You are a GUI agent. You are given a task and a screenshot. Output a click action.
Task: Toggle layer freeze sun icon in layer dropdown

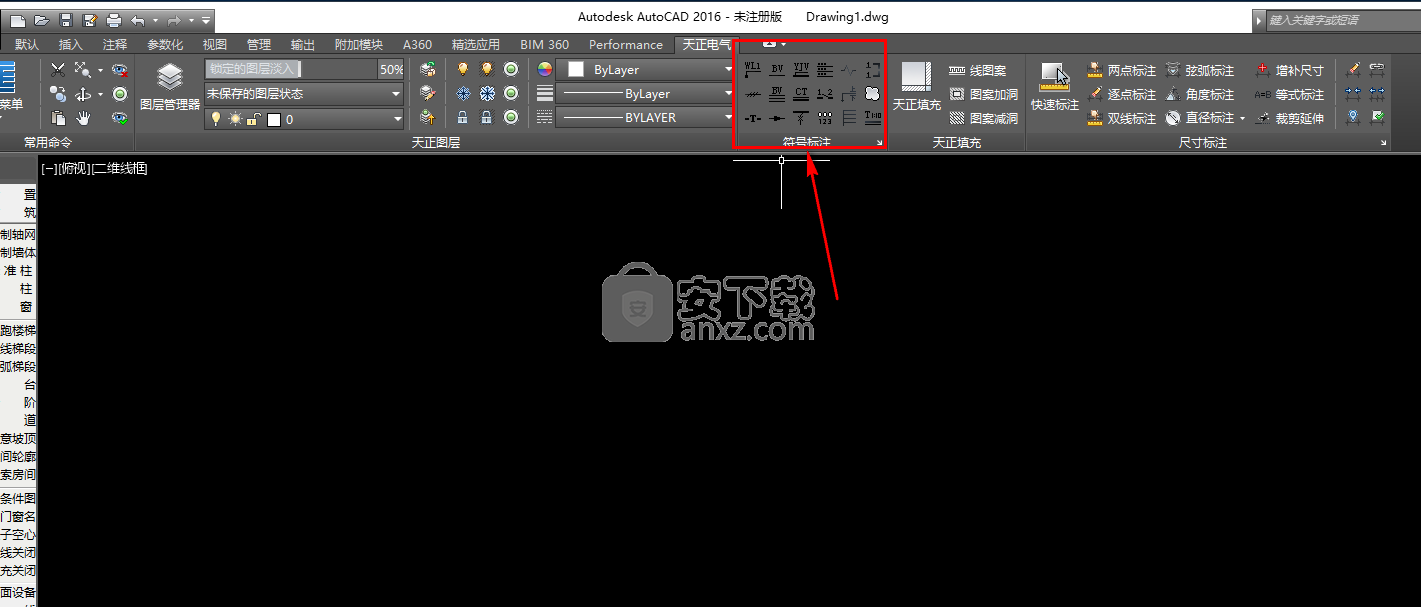235,119
